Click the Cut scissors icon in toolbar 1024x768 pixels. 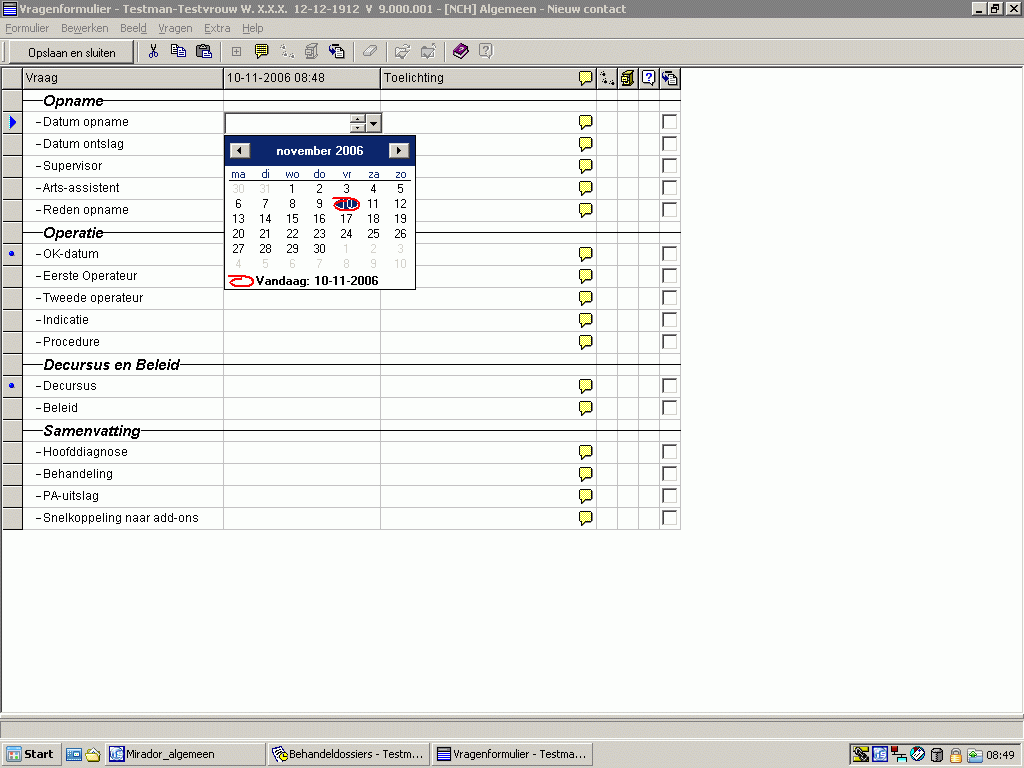[x=154, y=52]
